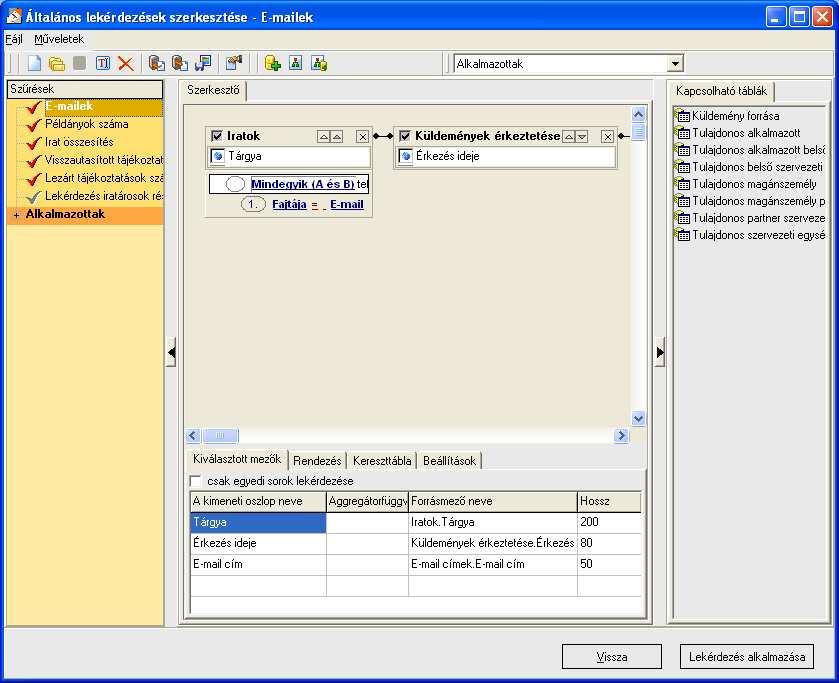Click the editor scroll right arrow
The width and height of the screenshot is (839, 683).
click(621, 436)
